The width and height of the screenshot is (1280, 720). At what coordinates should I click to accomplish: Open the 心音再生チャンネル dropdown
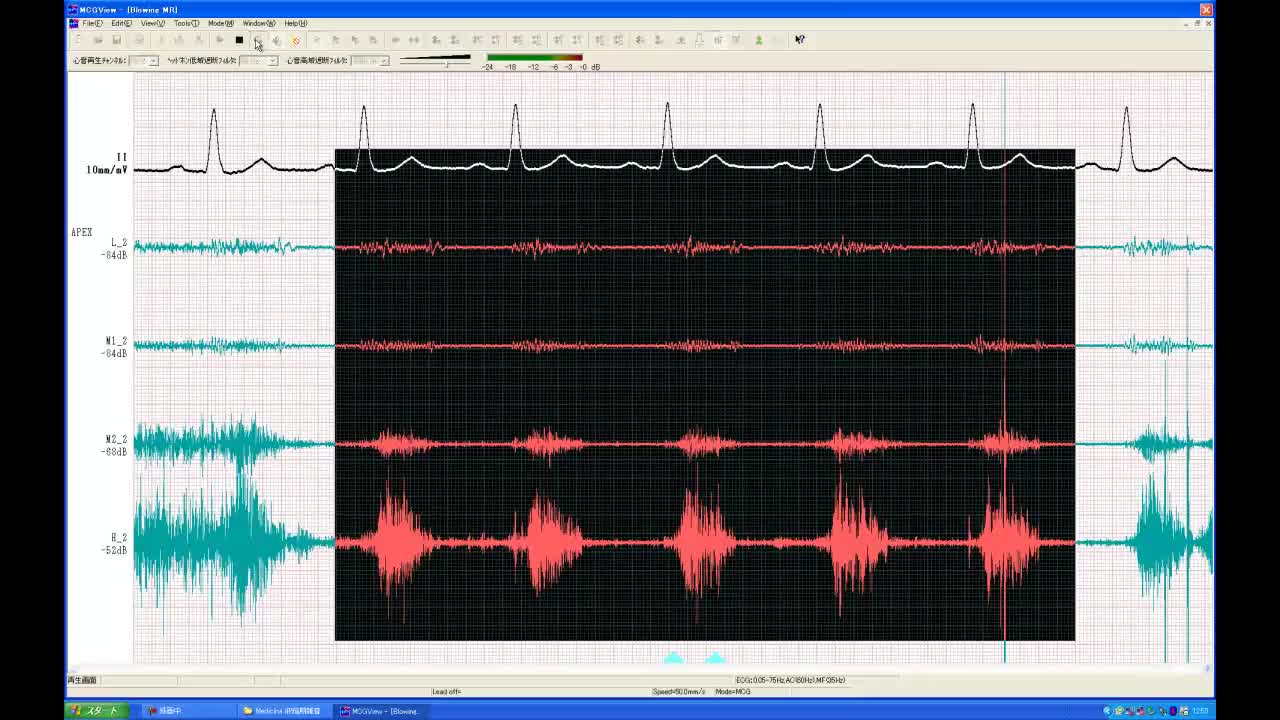point(153,61)
